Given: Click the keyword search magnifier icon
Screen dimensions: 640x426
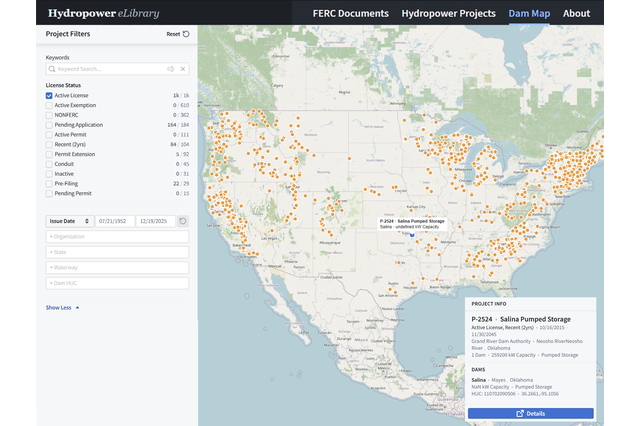Looking at the screenshot, I should [x=52, y=69].
